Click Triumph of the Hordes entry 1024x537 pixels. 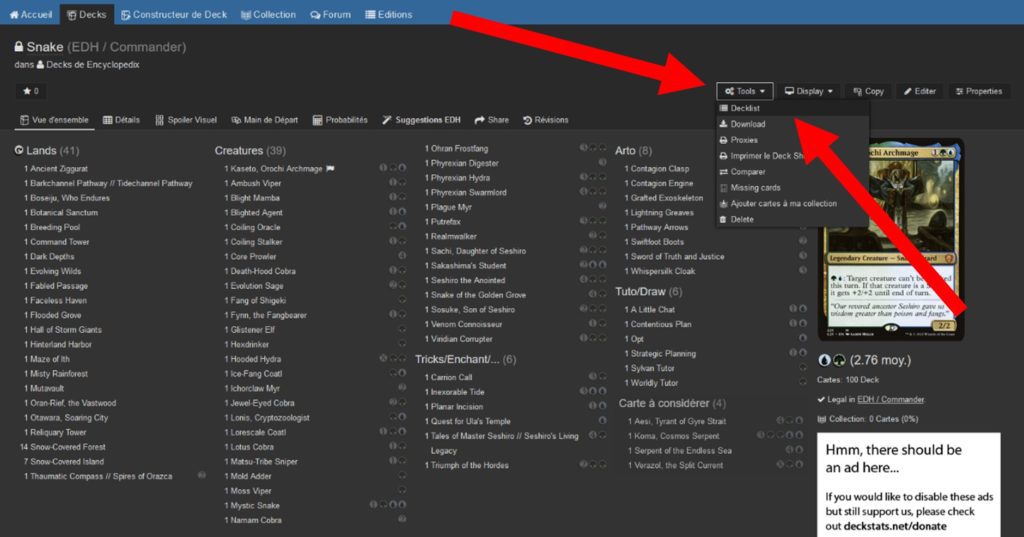[x=470, y=465]
